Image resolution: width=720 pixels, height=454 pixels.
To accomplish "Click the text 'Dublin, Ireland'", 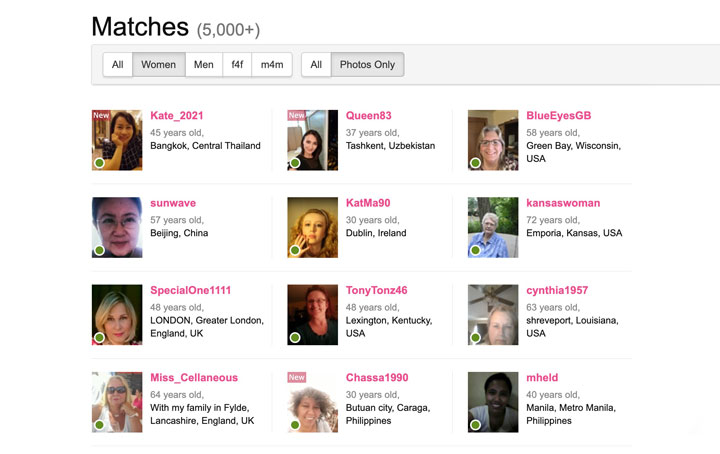I will pyautogui.click(x=376, y=233).
